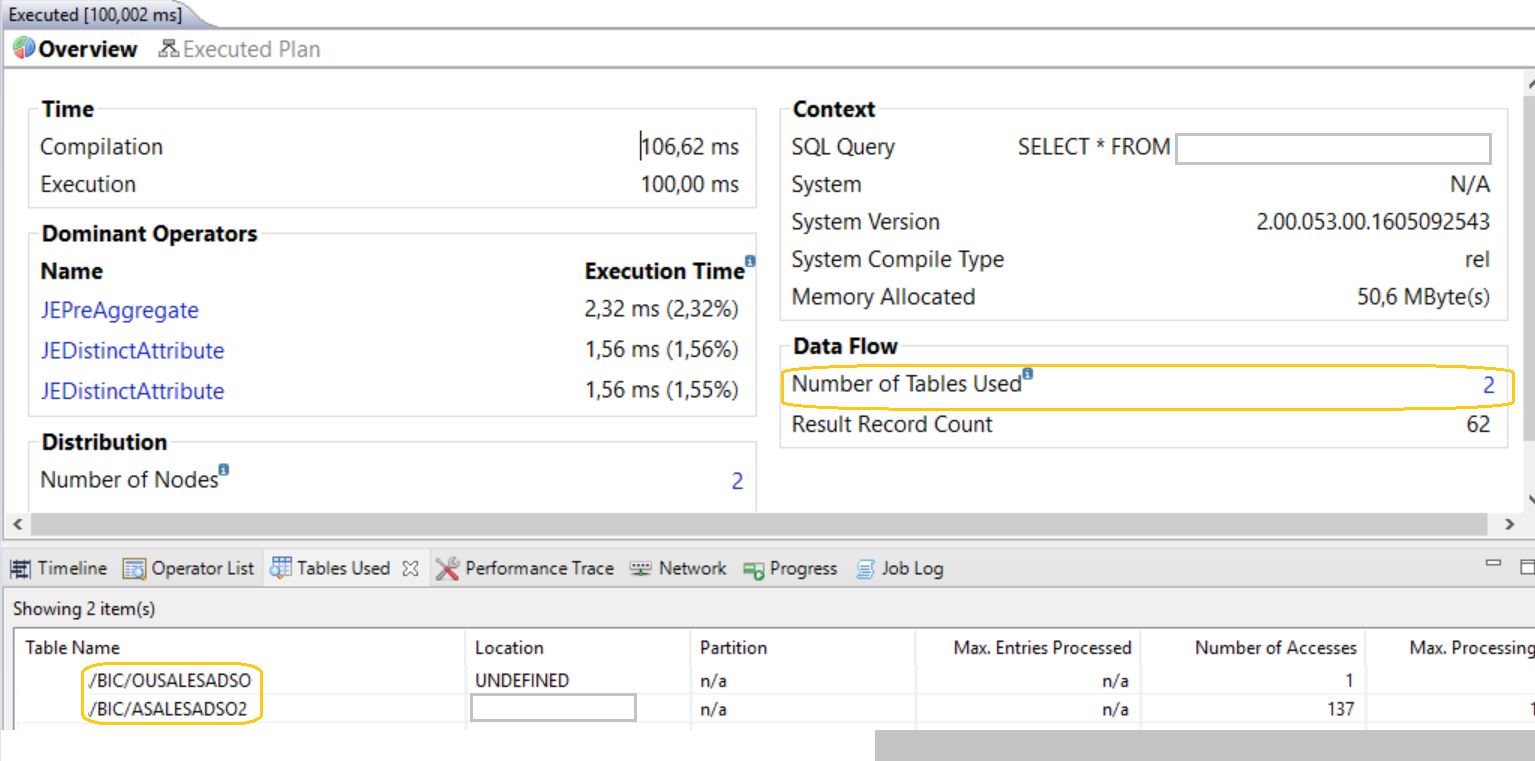Click the Tables Used grid icon
The image size is (1535, 761).
281,567
